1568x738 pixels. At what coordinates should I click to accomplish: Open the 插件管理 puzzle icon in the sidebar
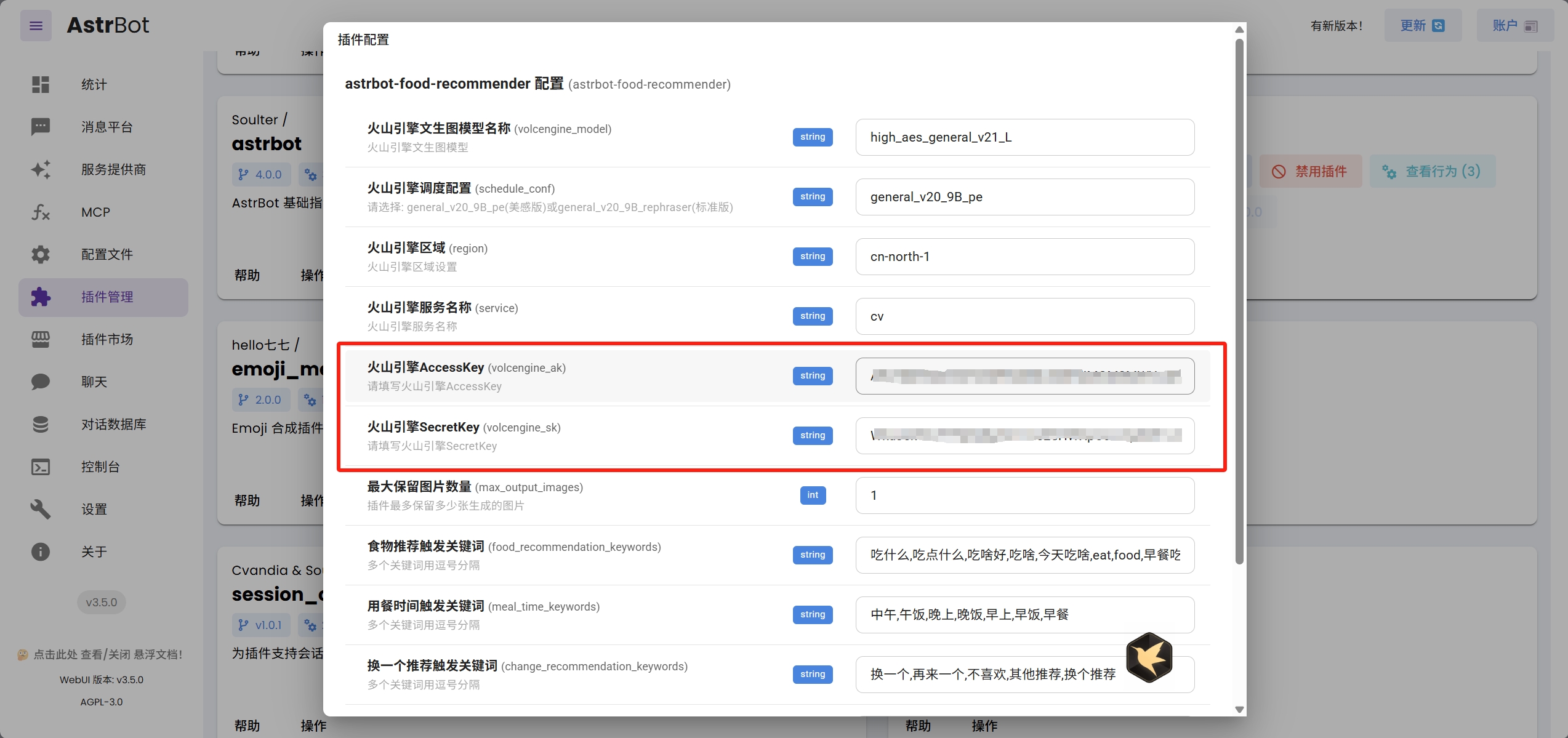pos(40,297)
